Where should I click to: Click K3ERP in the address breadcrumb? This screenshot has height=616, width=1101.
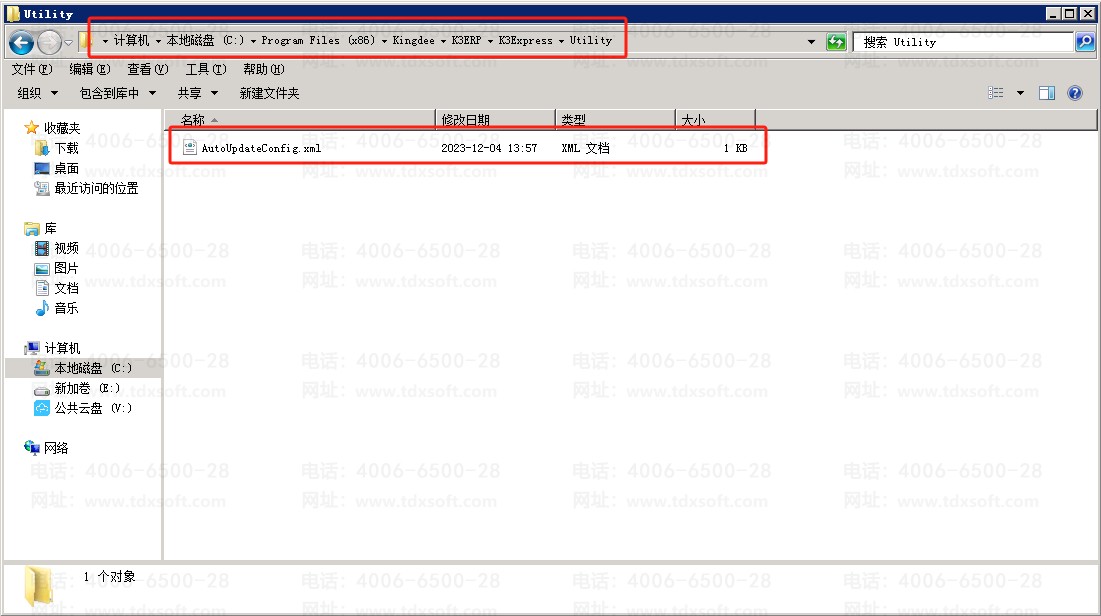[466, 41]
